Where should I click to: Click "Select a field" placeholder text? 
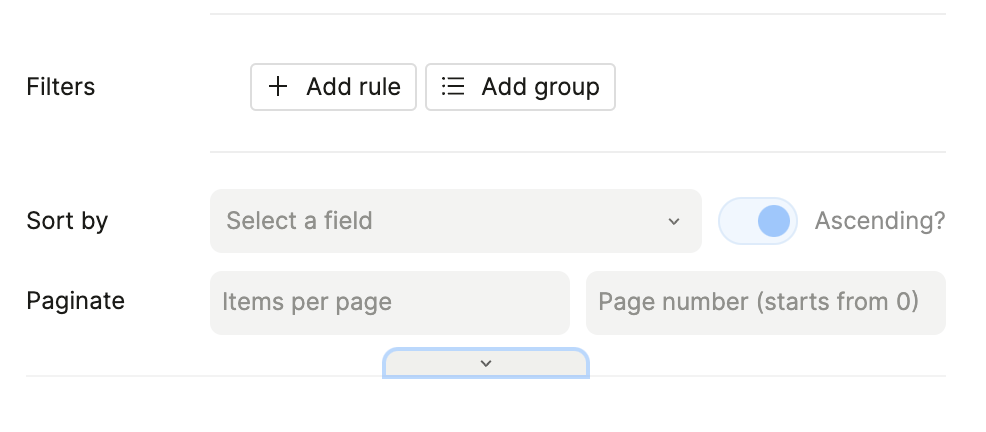[x=299, y=221]
